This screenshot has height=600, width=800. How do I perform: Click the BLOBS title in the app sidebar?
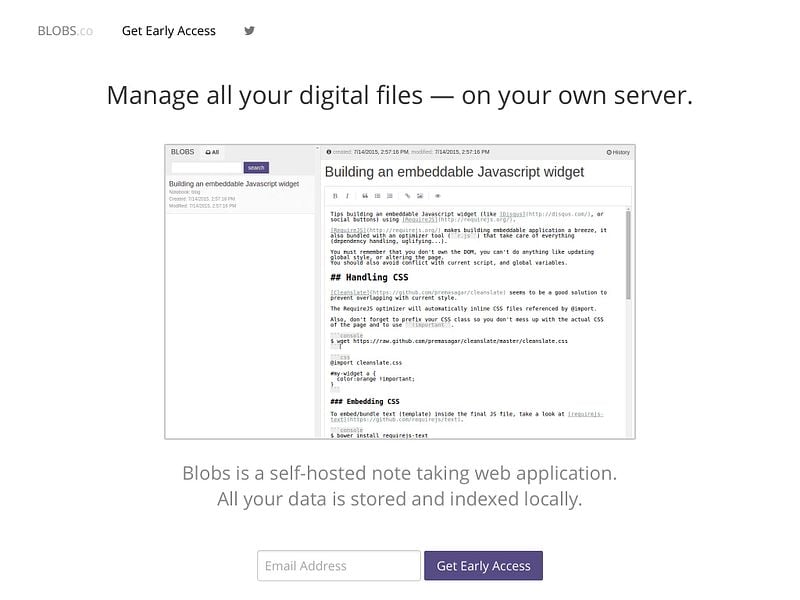click(182, 152)
